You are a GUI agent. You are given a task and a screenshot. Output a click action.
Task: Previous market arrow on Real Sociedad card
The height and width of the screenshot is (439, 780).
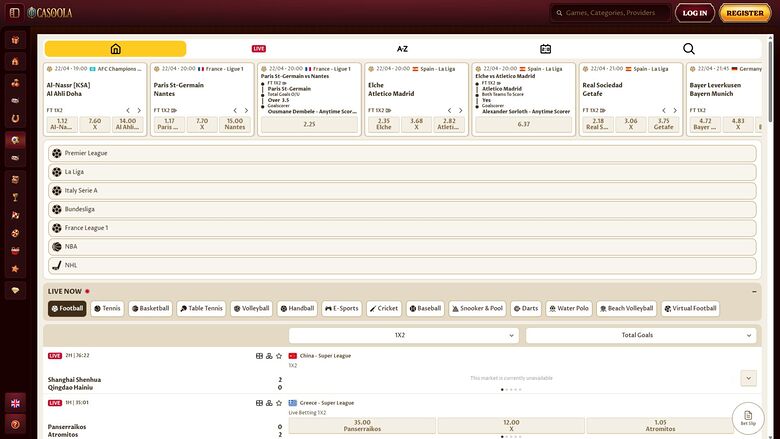pos(664,110)
